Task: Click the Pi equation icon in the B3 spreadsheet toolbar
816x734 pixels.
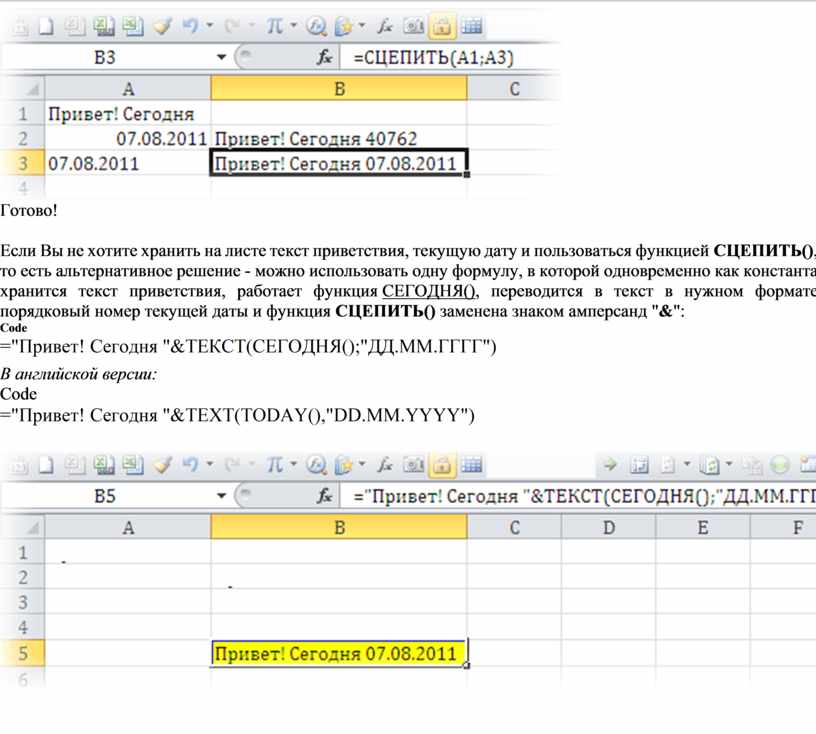Action: click(x=275, y=26)
